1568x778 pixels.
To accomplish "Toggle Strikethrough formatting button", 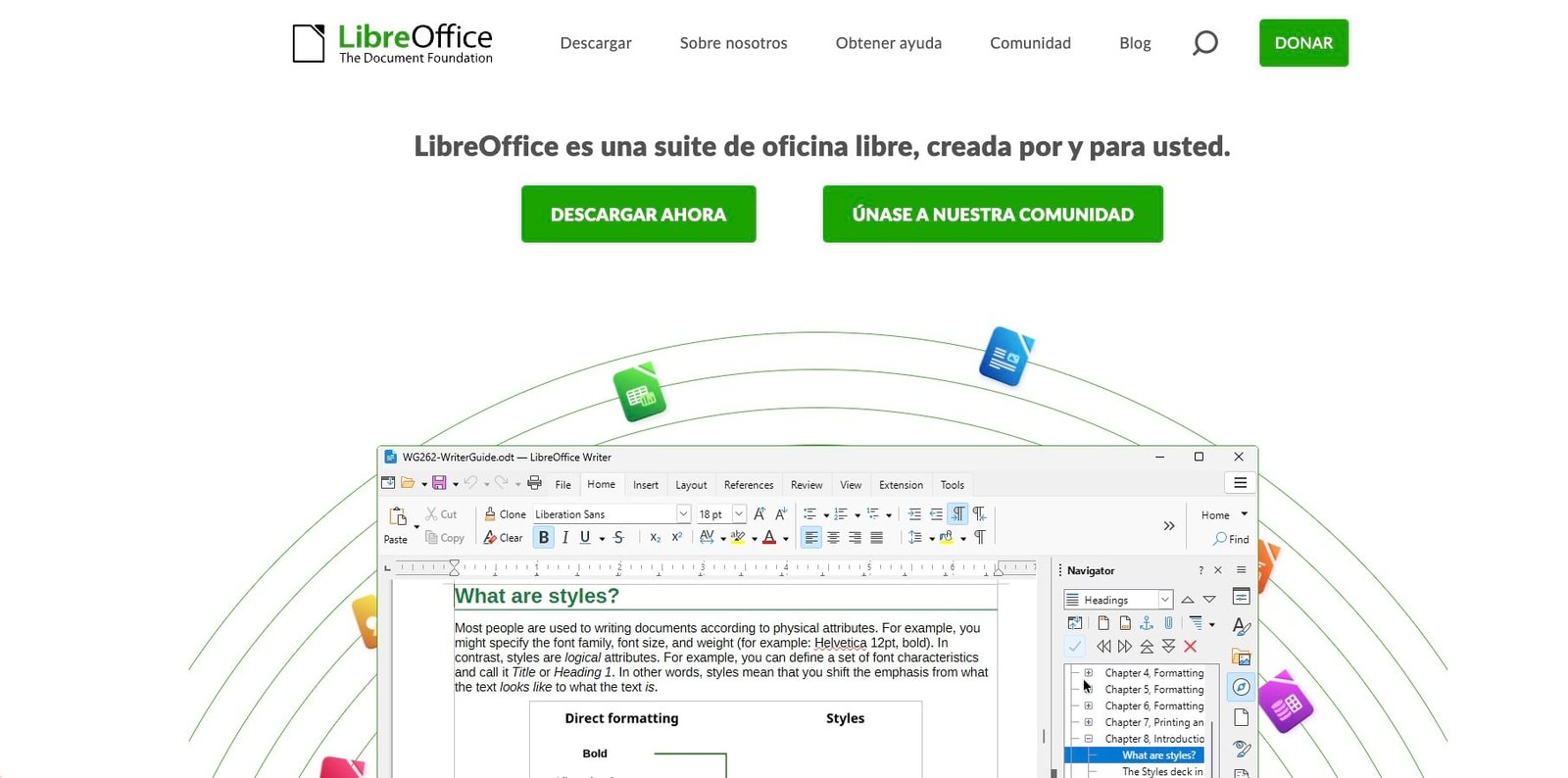I will click(x=618, y=537).
